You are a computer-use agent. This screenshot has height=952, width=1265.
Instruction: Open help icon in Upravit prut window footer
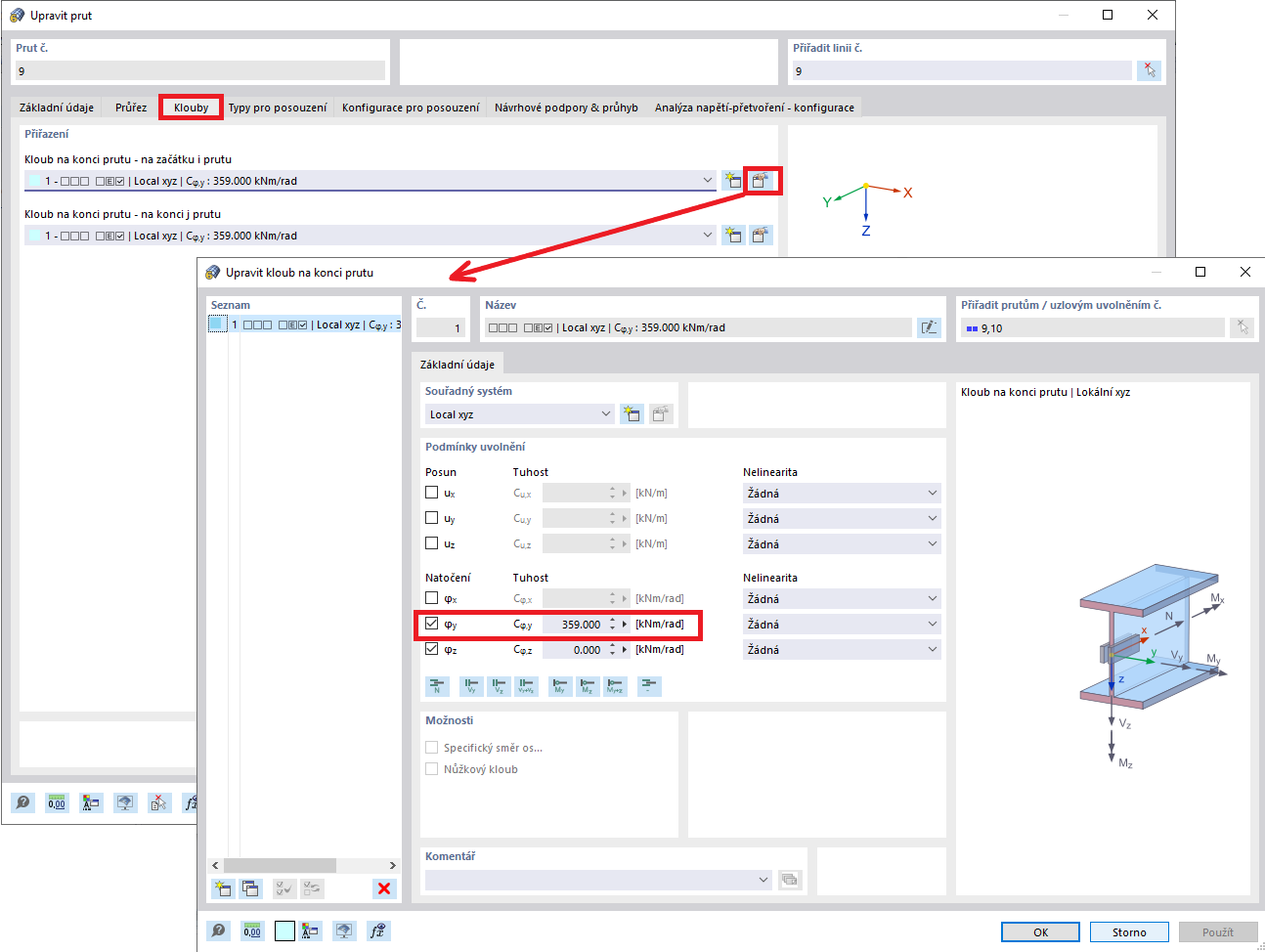tap(22, 802)
